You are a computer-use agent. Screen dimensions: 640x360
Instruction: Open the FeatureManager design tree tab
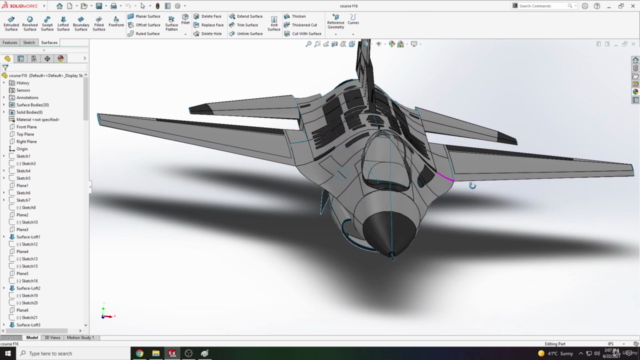point(7,59)
